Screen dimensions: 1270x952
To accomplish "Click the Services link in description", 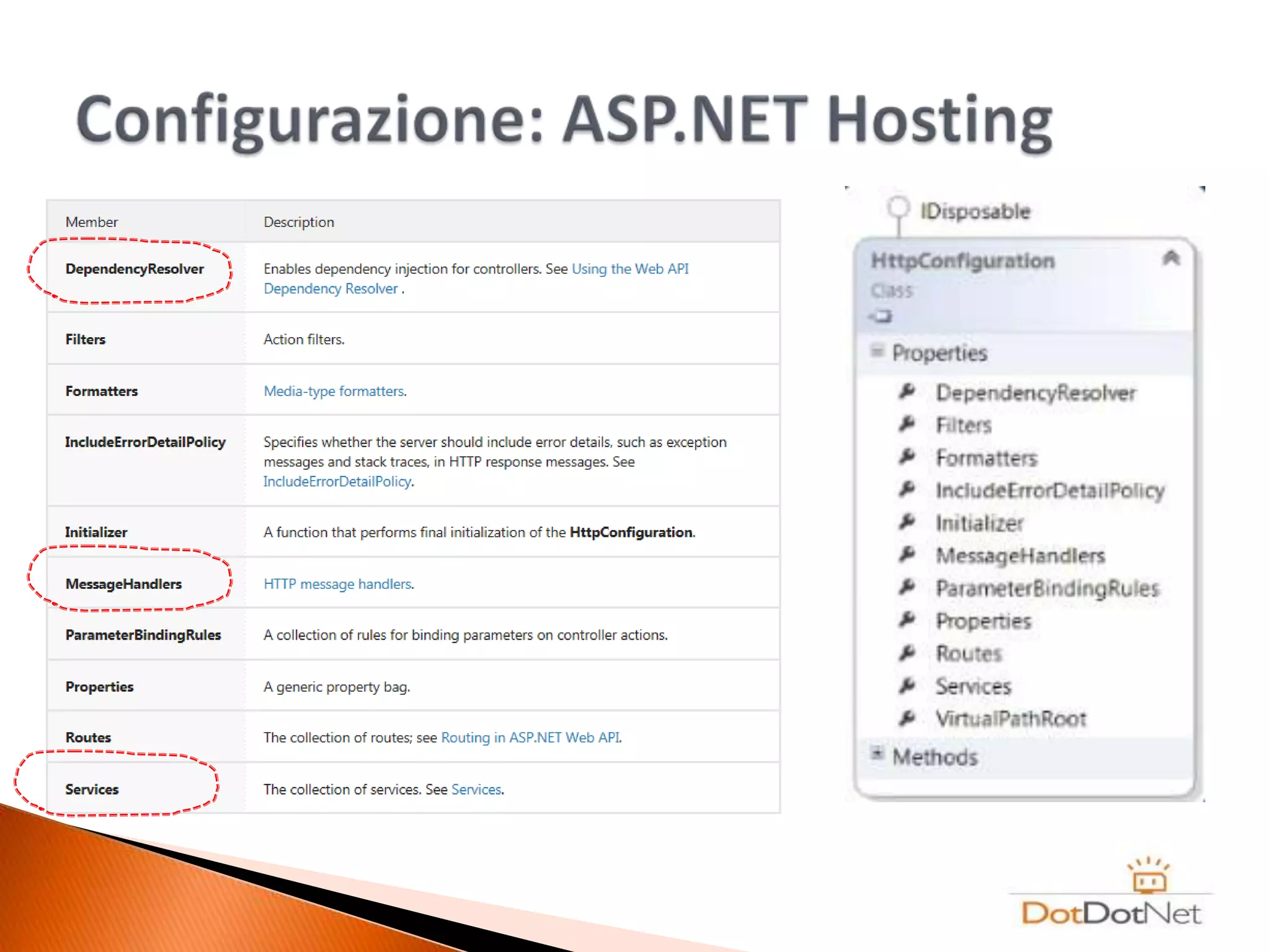I will point(476,790).
